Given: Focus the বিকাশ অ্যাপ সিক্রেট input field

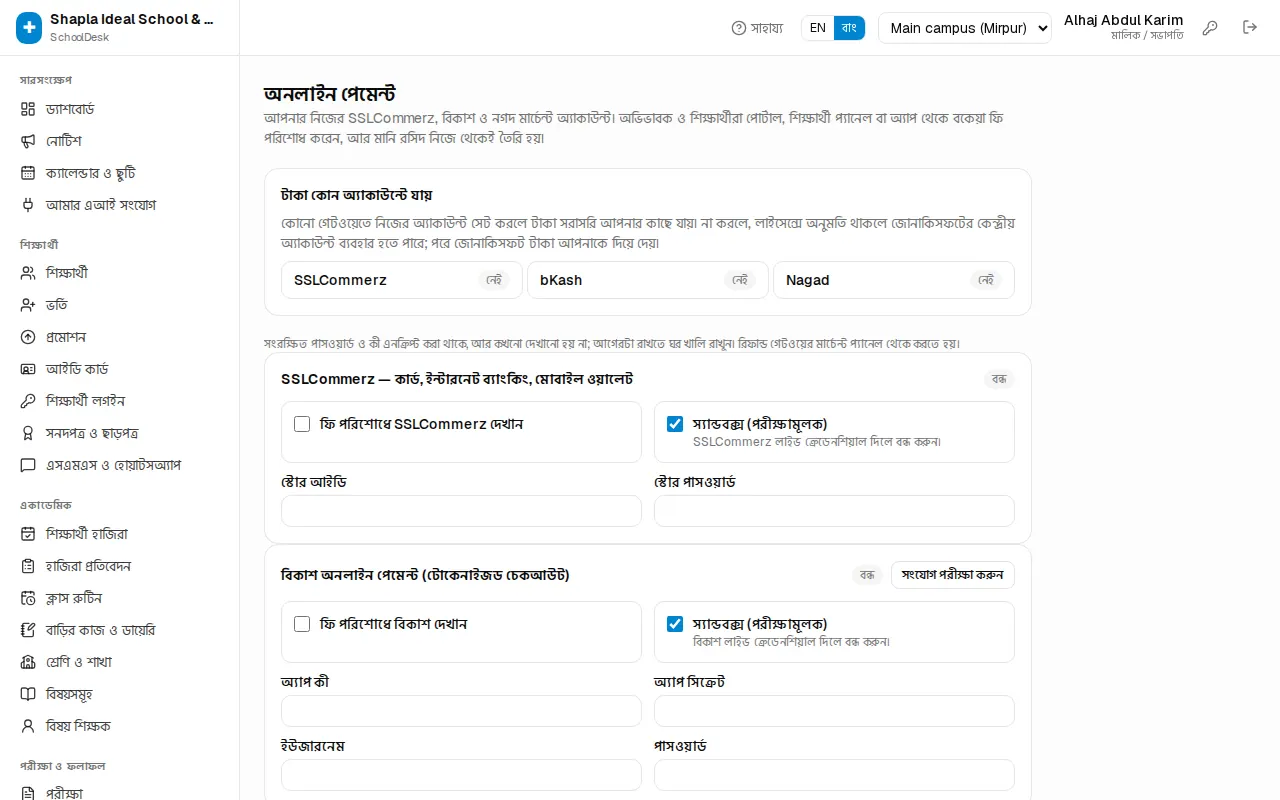Looking at the screenshot, I should (834, 711).
